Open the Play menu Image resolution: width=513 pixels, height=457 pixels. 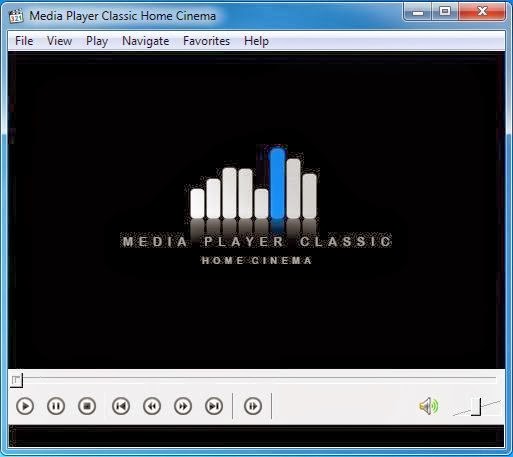click(97, 41)
